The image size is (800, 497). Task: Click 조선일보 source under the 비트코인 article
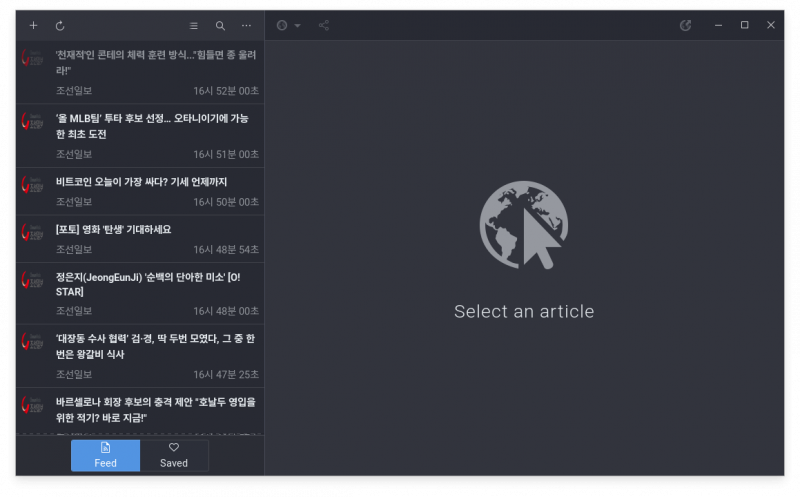click(x=74, y=202)
